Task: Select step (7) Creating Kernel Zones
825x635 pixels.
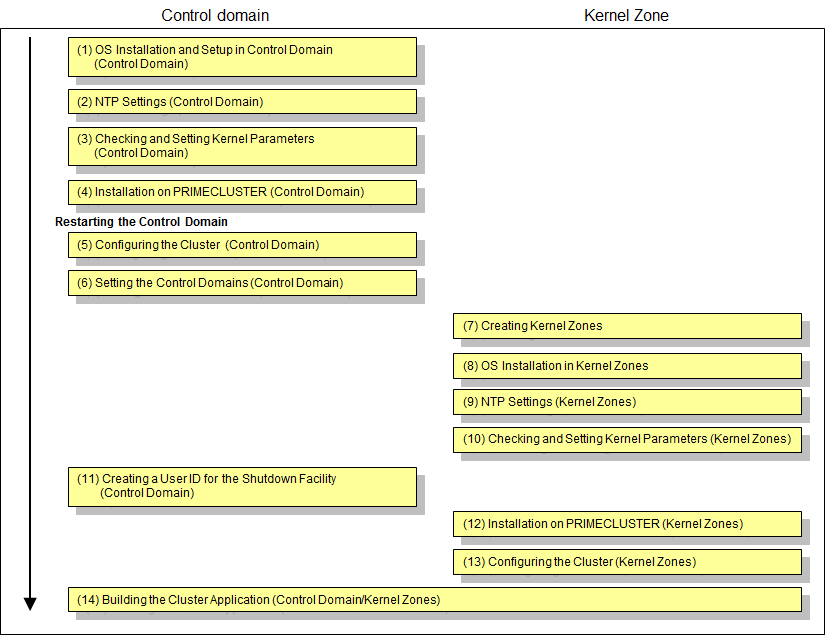Action: (627, 326)
